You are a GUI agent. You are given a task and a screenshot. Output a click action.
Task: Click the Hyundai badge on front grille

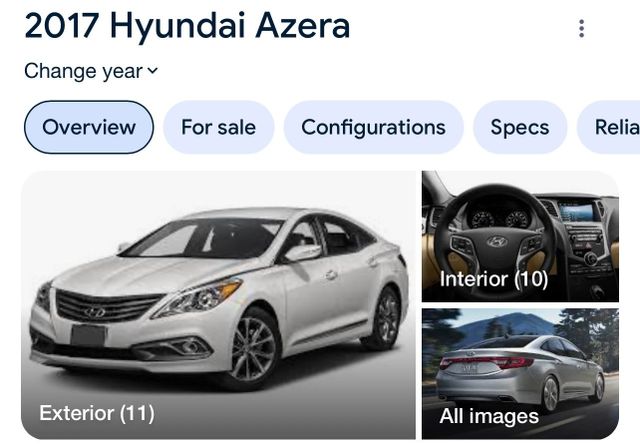(x=95, y=313)
